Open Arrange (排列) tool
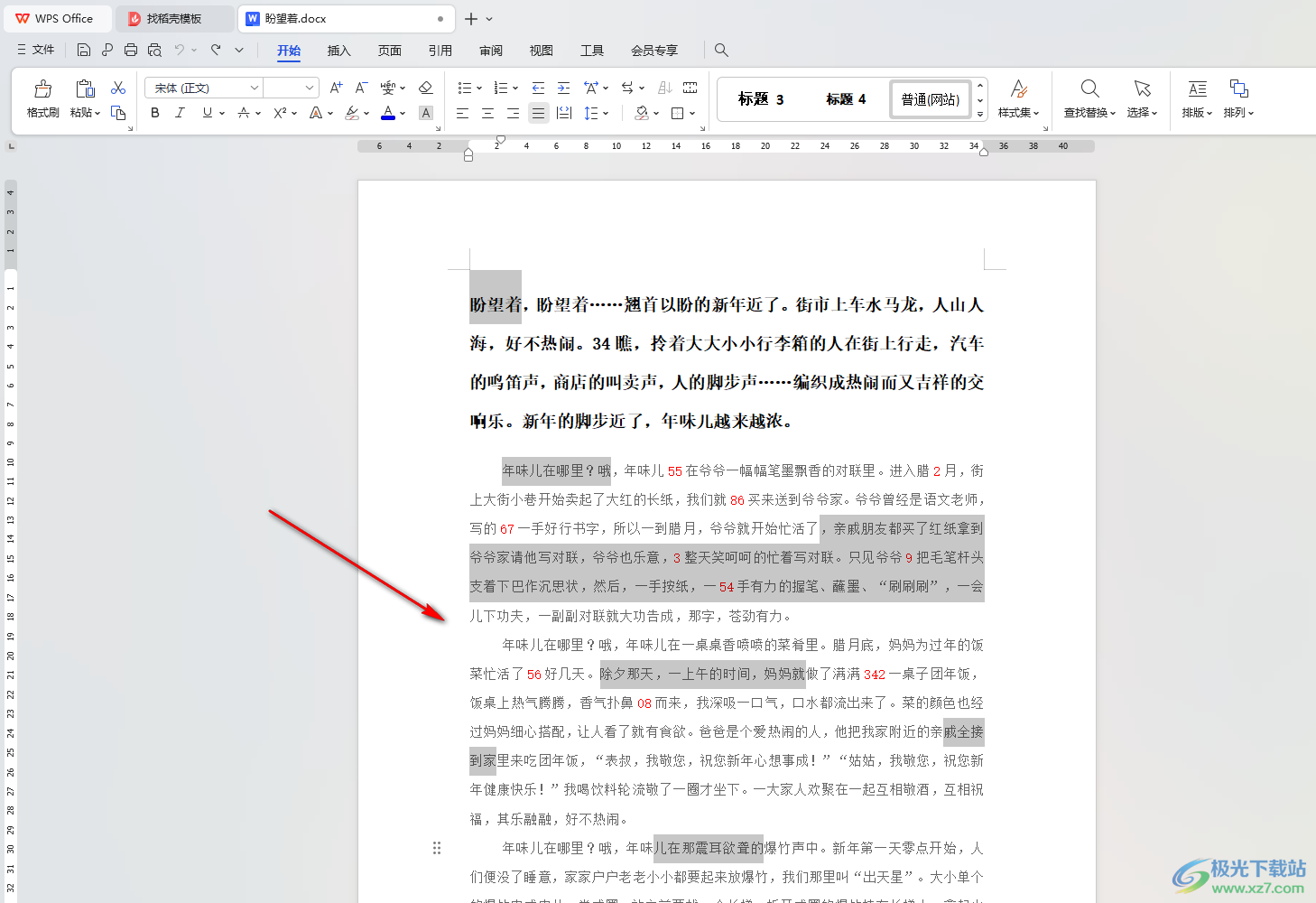1316x903 pixels. (x=1238, y=99)
